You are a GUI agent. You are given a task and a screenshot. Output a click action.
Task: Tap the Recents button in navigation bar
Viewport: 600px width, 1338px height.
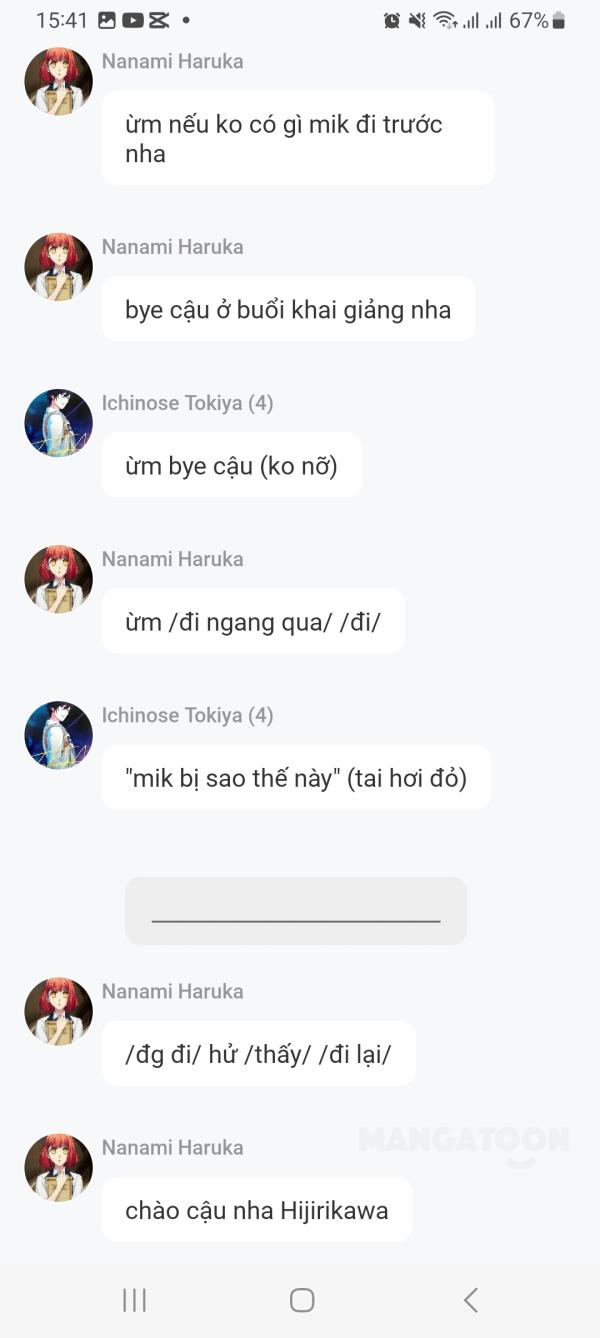(133, 1300)
